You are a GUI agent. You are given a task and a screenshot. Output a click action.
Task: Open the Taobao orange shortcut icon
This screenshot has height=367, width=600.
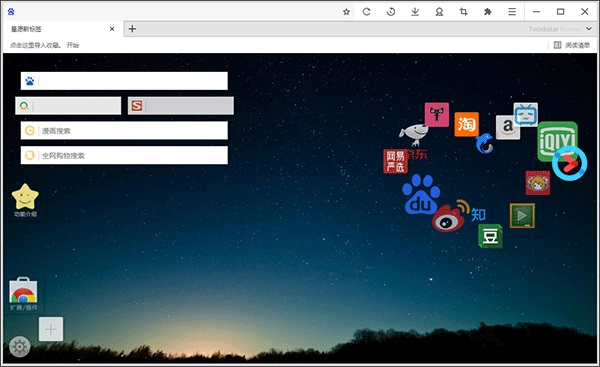point(466,124)
